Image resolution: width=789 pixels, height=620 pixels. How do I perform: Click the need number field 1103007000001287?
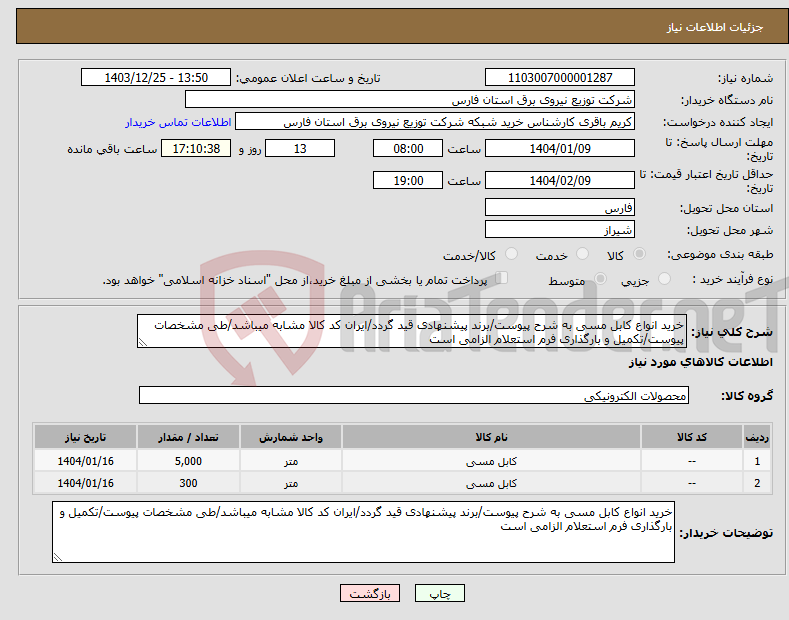tap(560, 78)
